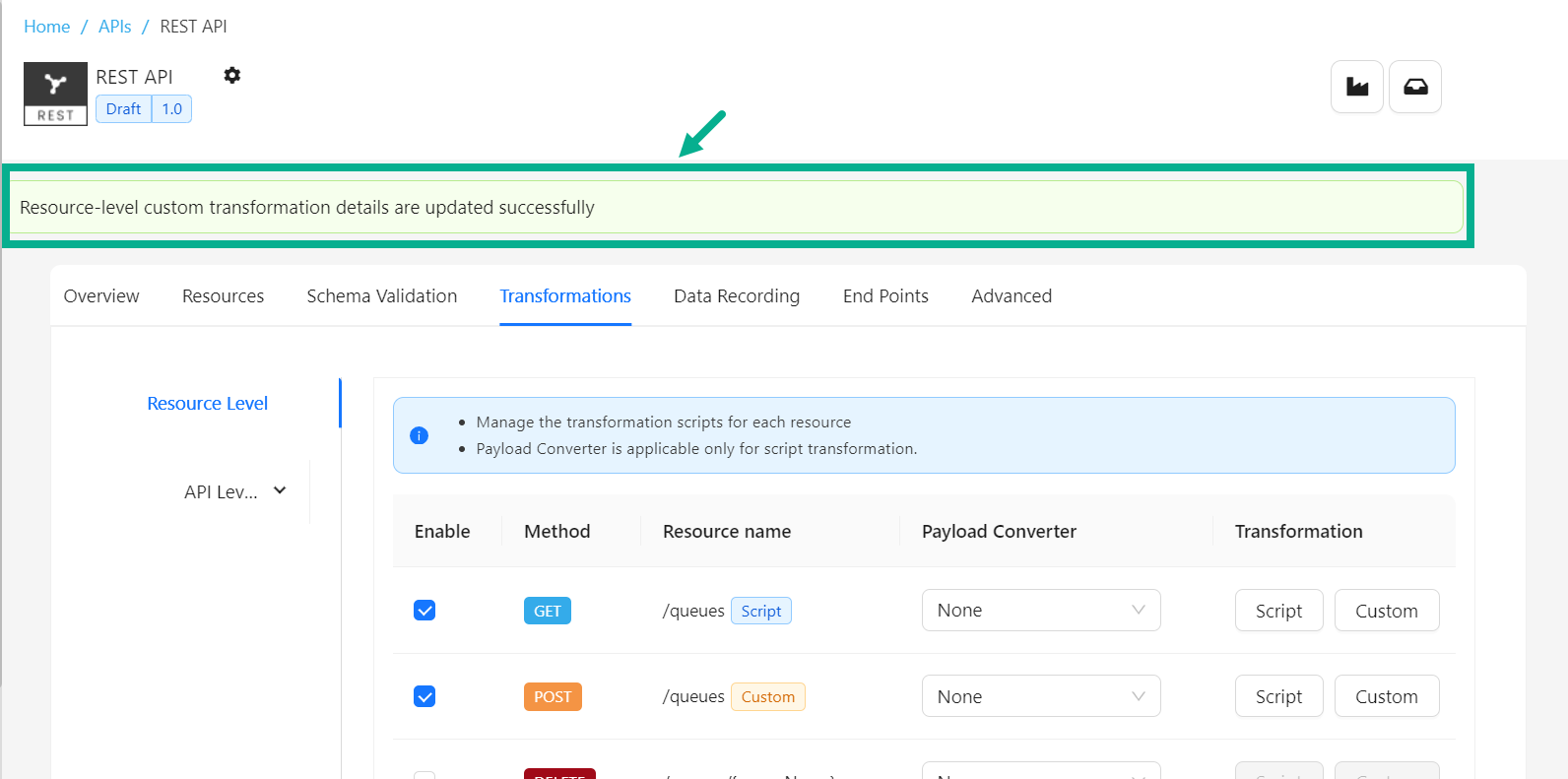Go to APIs breadcrumb link
Image resolution: width=1568 pixels, height=779 pixels.
pos(114,27)
